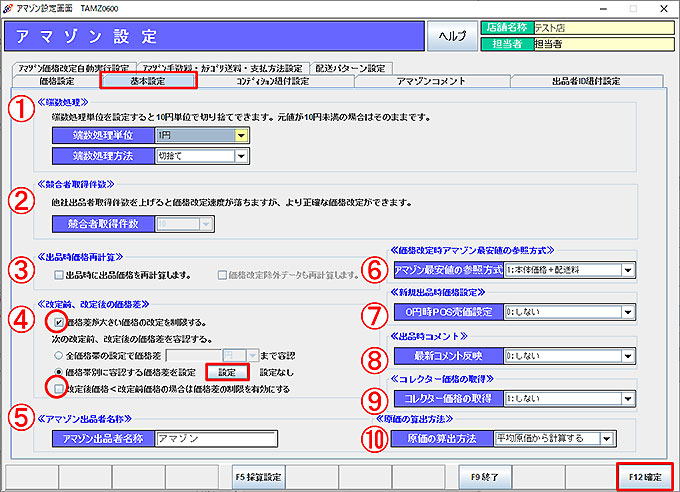Click the app icon in title bar
Image resolution: width=680 pixels, height=492 pixels.
(7, 8)
